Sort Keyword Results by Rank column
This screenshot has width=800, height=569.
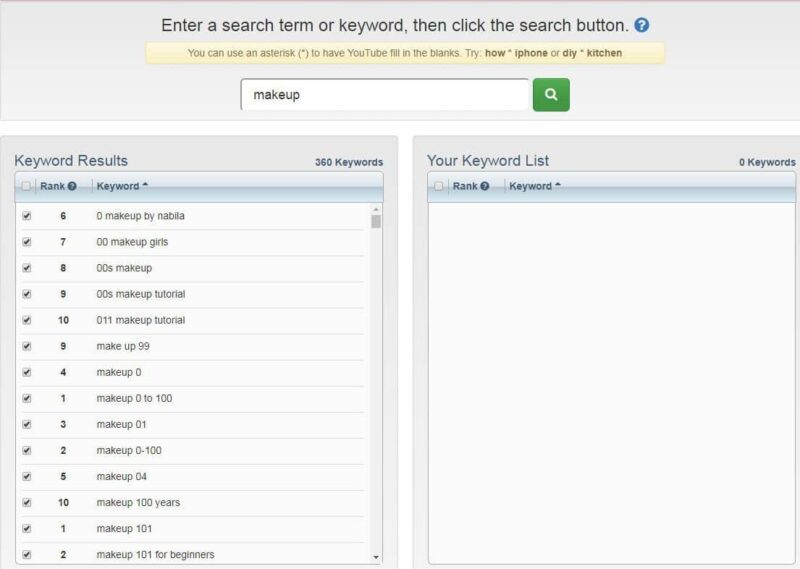[x=53, y=186]
